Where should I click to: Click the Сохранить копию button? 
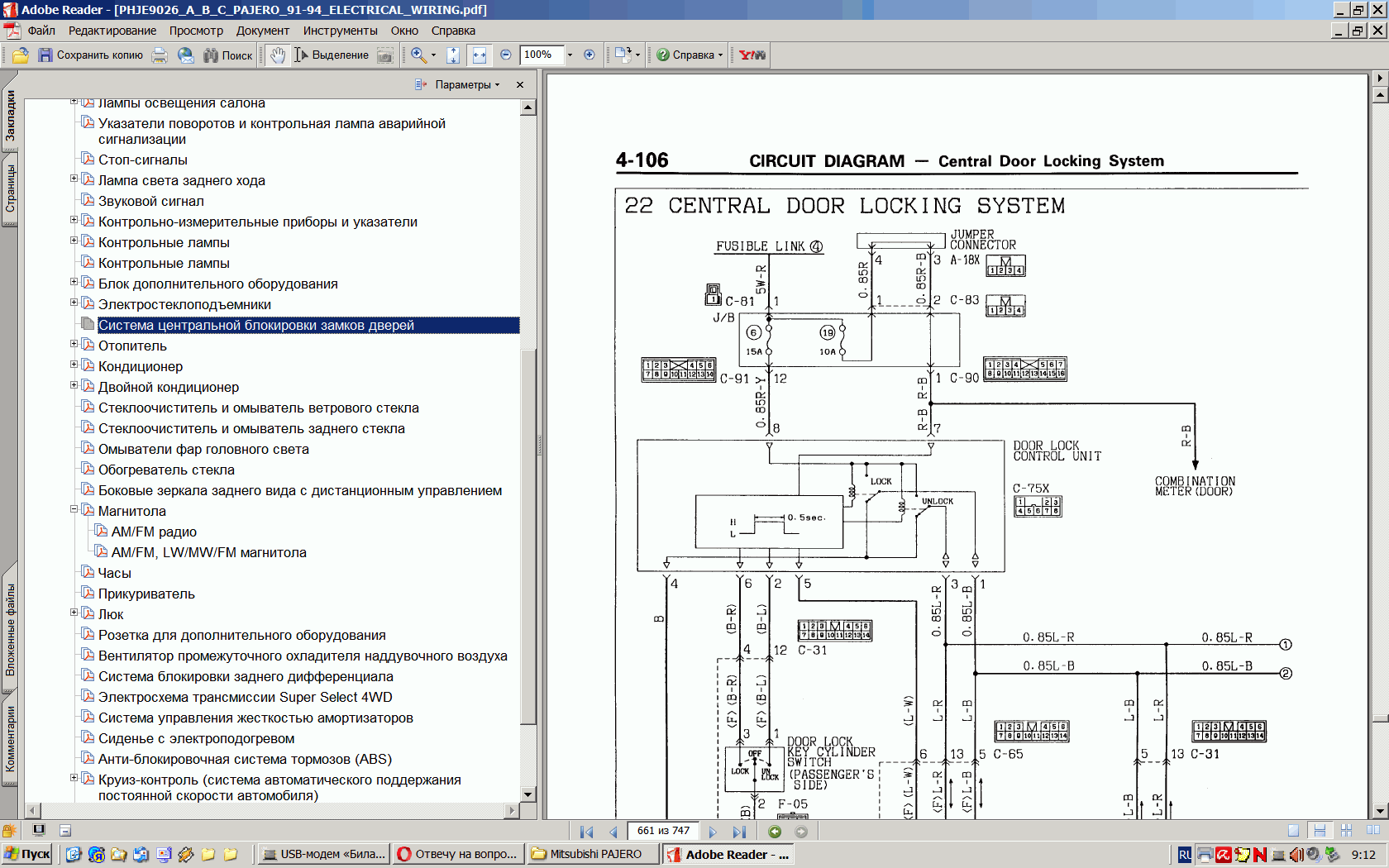(x=91, y=55)
